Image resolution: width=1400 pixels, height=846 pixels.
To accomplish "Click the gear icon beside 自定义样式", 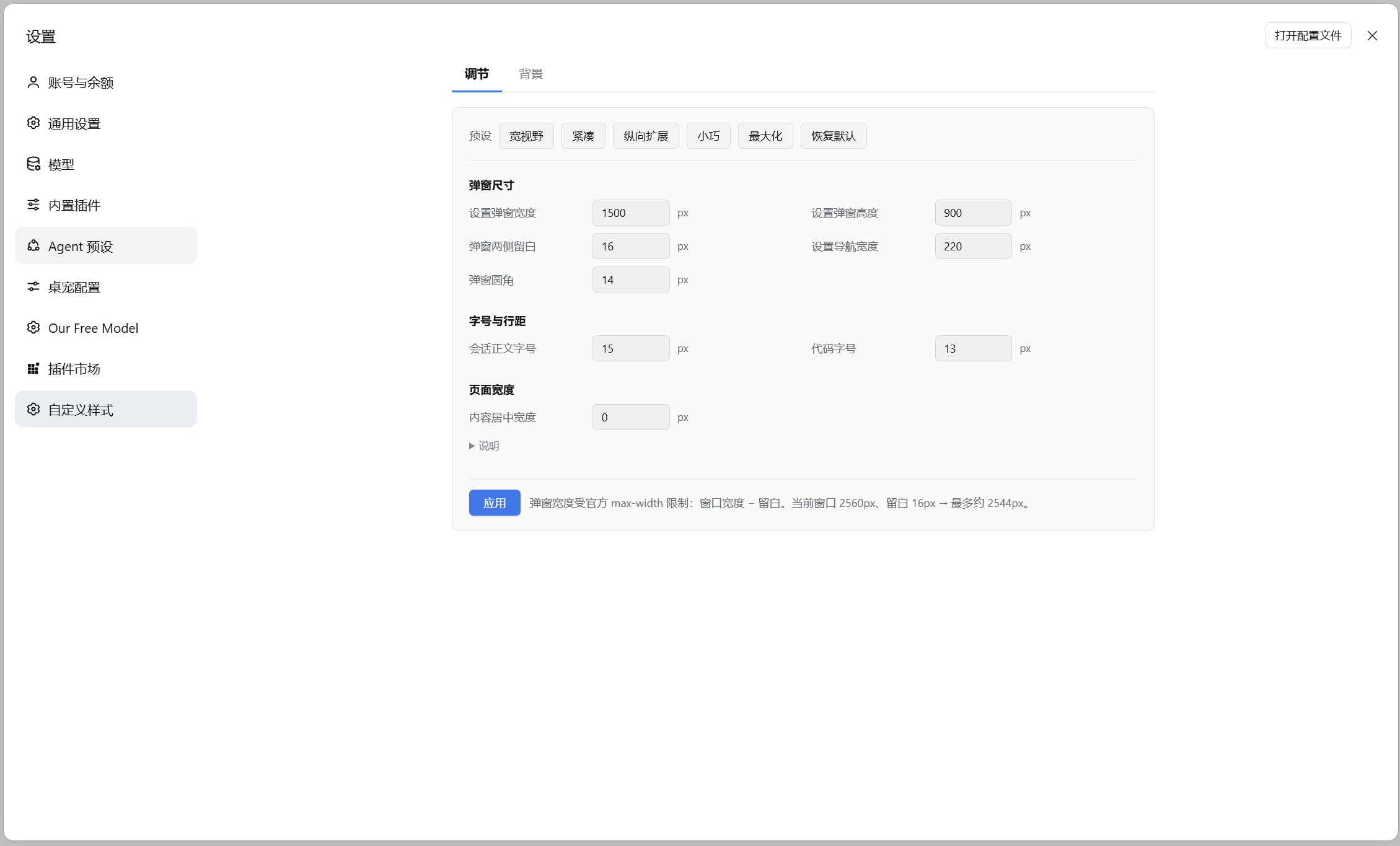I will [x=33, y=410].
